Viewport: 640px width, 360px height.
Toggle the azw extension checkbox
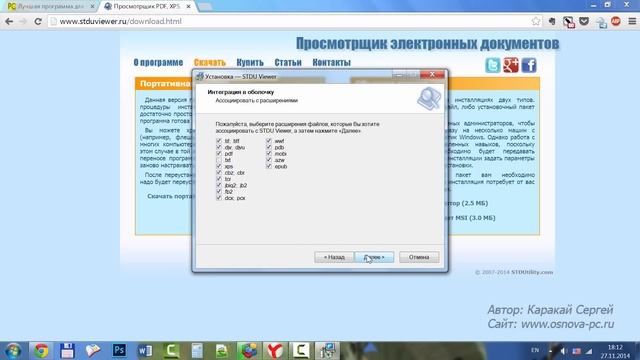click(269, 160)
